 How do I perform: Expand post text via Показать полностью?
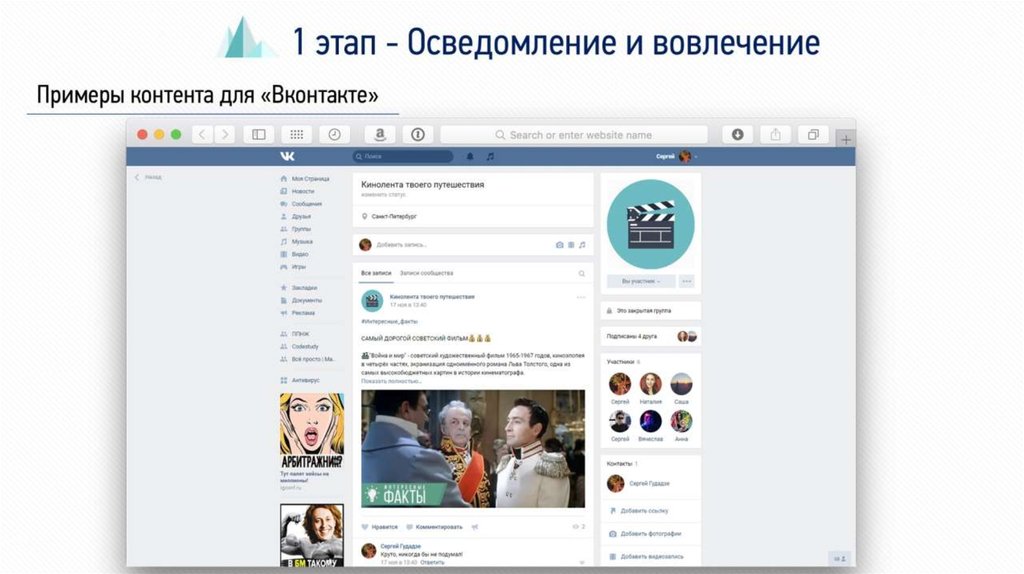392,381
